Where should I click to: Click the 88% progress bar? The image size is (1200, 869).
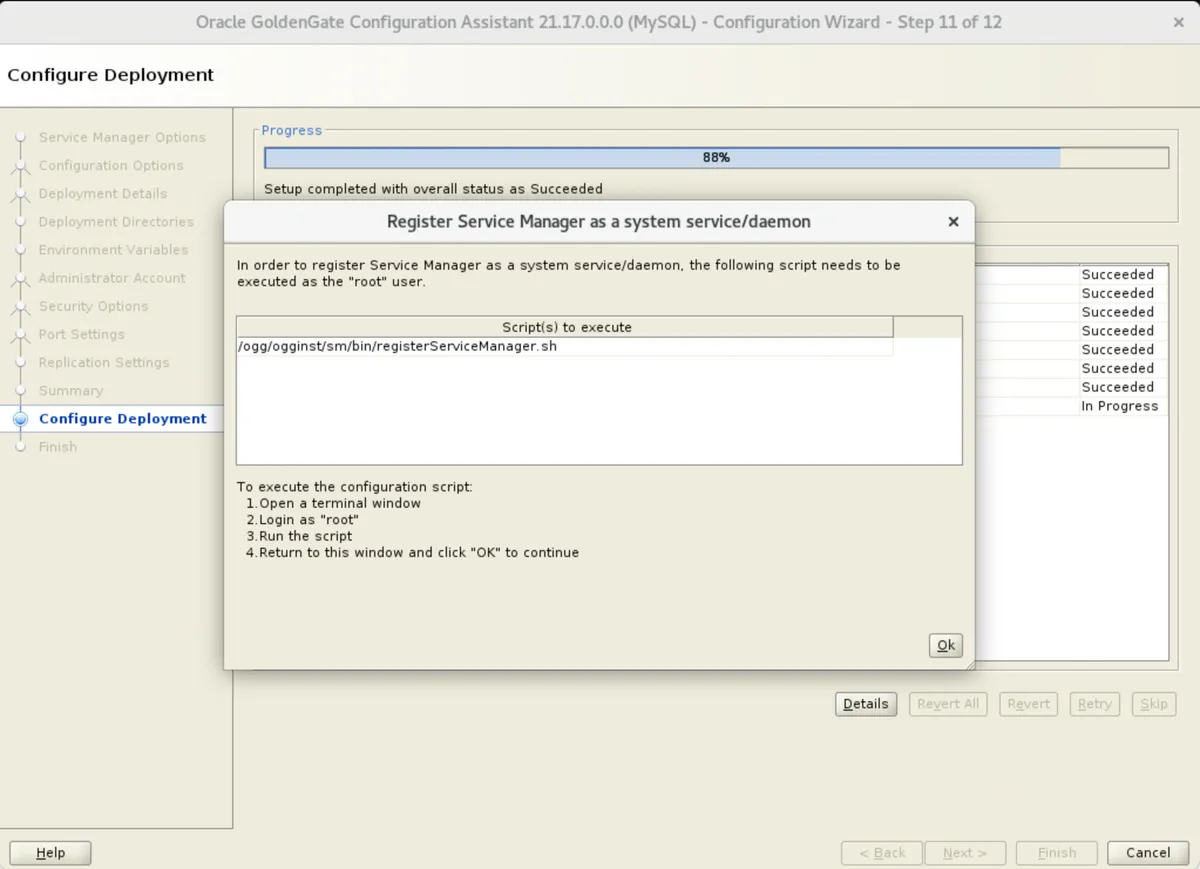point(715,158)
